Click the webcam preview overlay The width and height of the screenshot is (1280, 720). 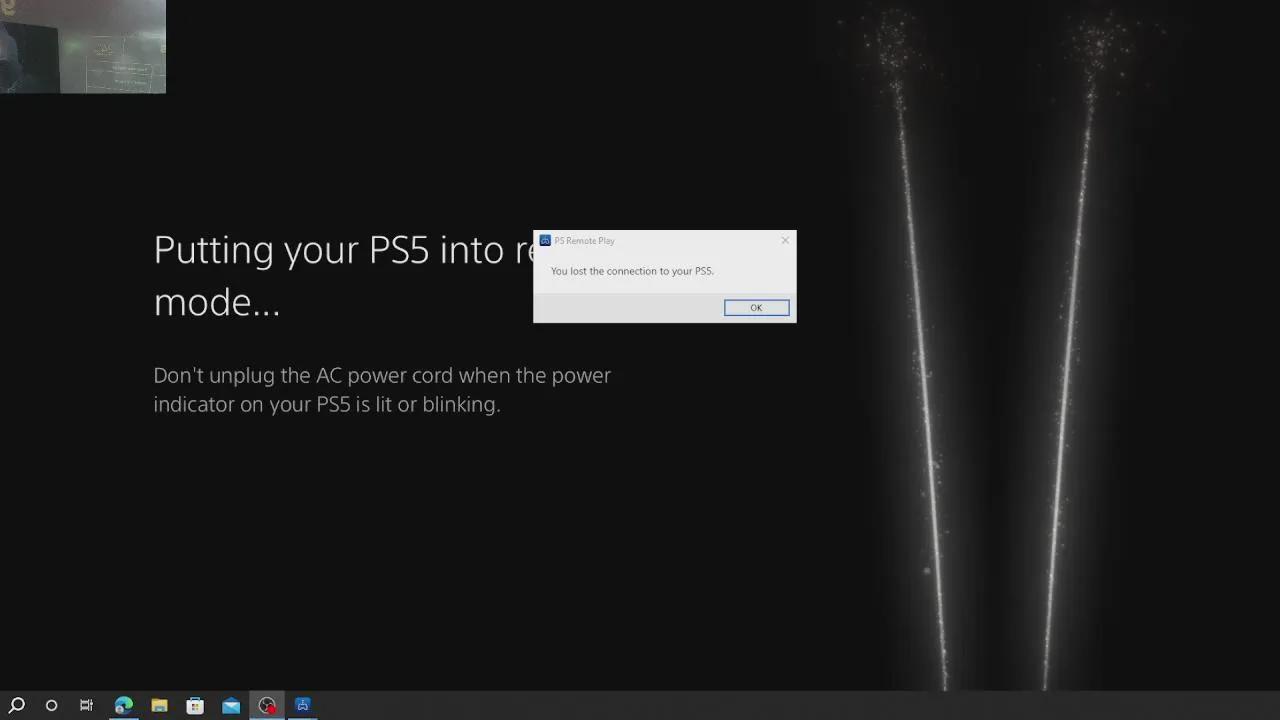pos(83,47)
